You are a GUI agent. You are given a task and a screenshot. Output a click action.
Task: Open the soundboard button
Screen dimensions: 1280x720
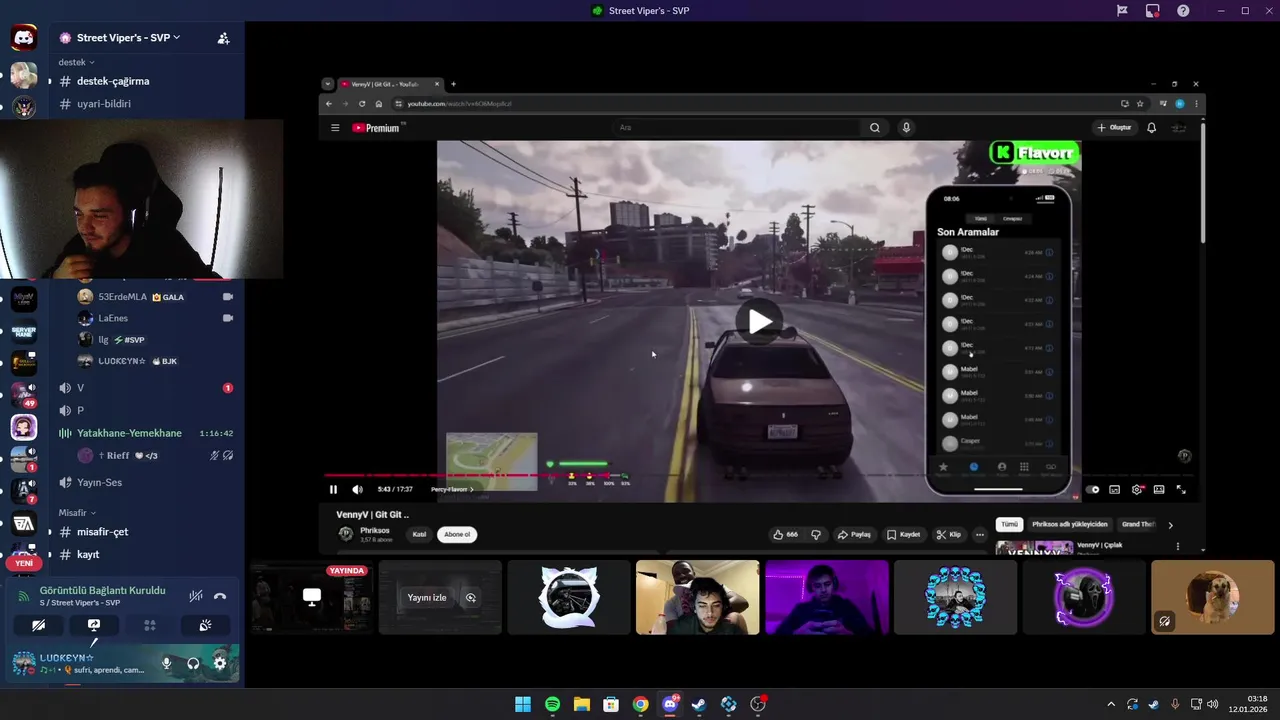coord(205,625)
